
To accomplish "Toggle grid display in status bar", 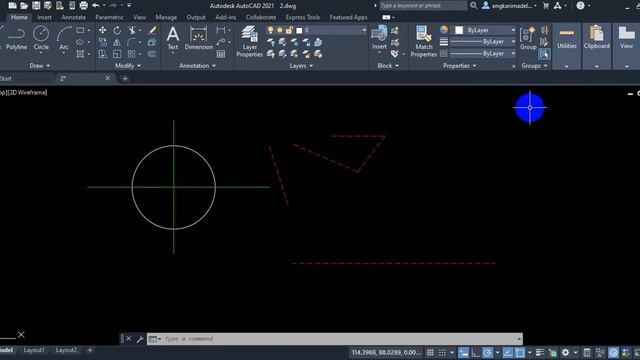I will coord(430,353).
